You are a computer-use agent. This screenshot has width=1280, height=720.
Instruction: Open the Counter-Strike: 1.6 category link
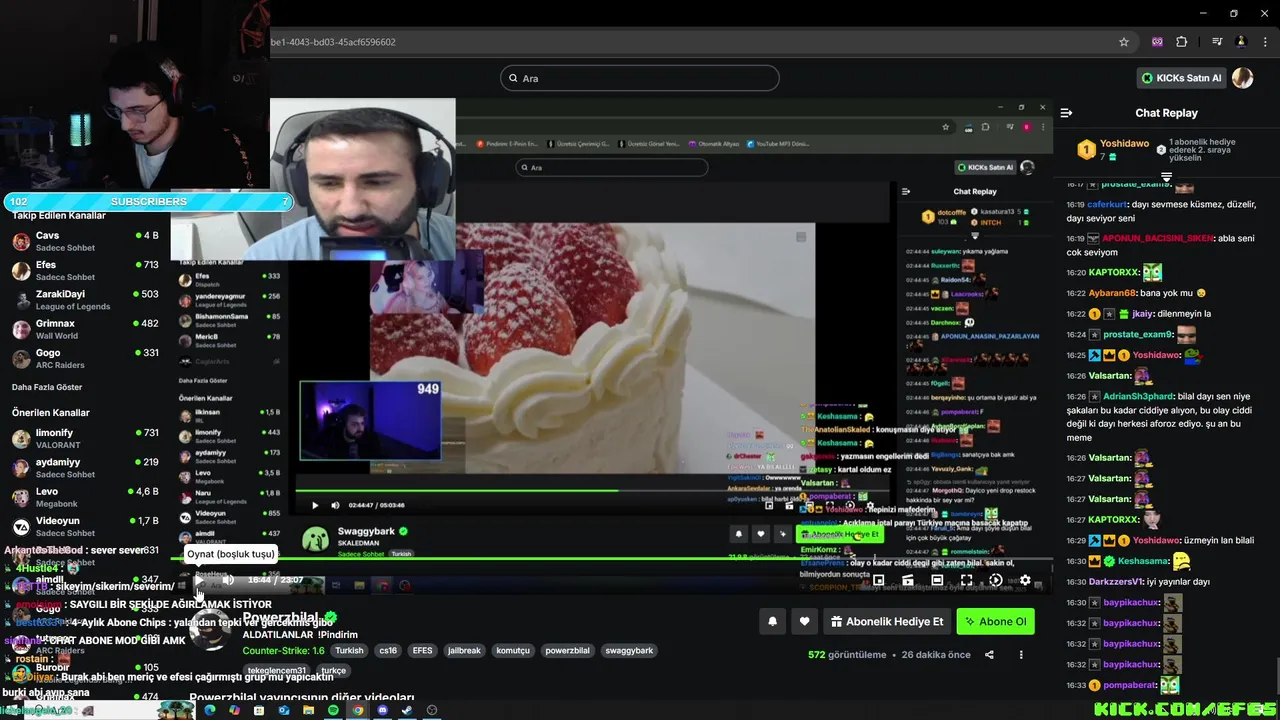[283, 651]
